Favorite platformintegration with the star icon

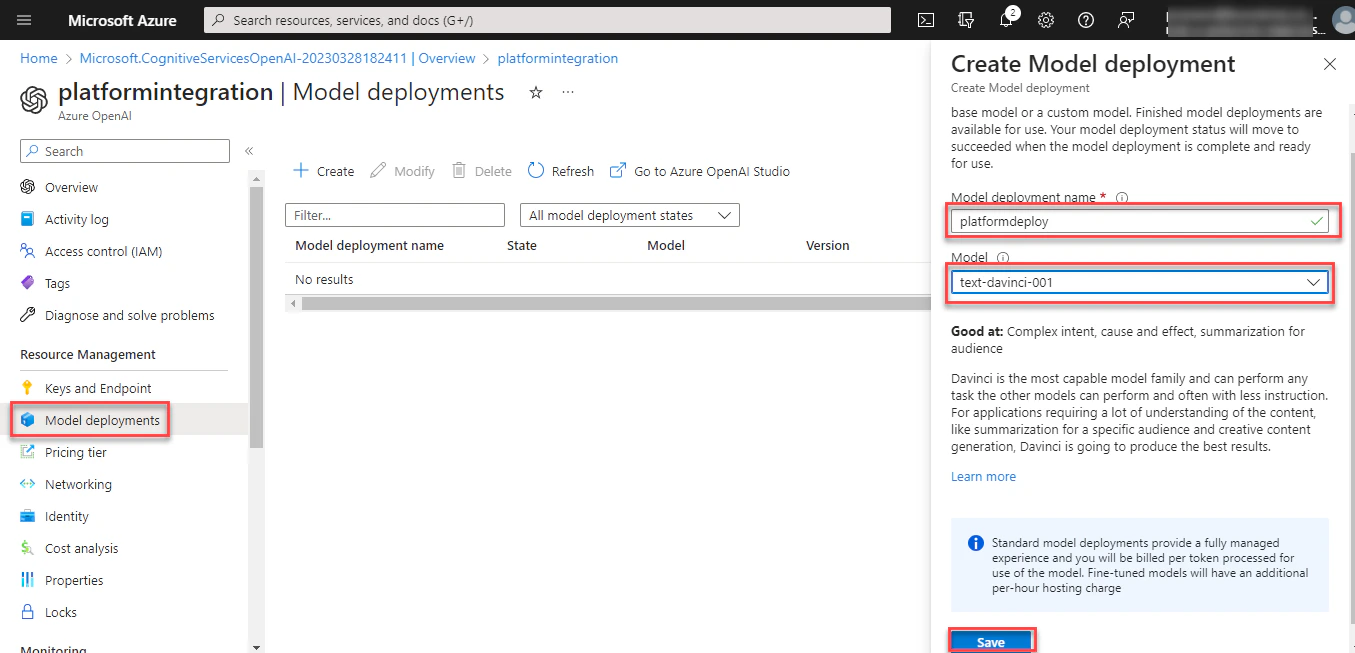(536, 92)
